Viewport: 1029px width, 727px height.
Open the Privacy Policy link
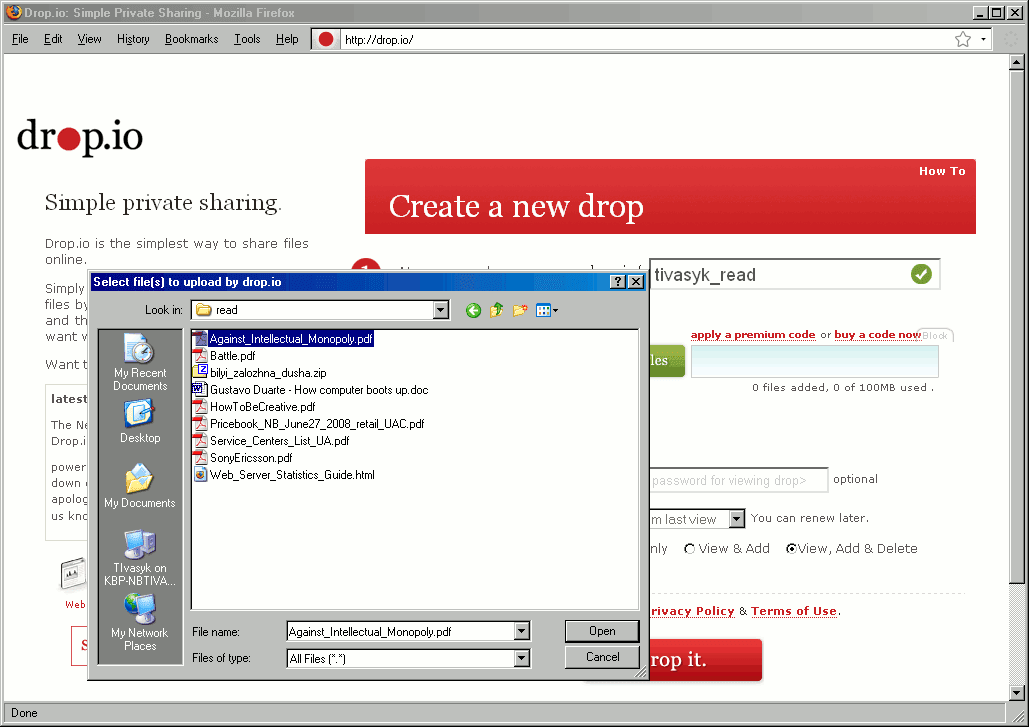click(692, 611)
